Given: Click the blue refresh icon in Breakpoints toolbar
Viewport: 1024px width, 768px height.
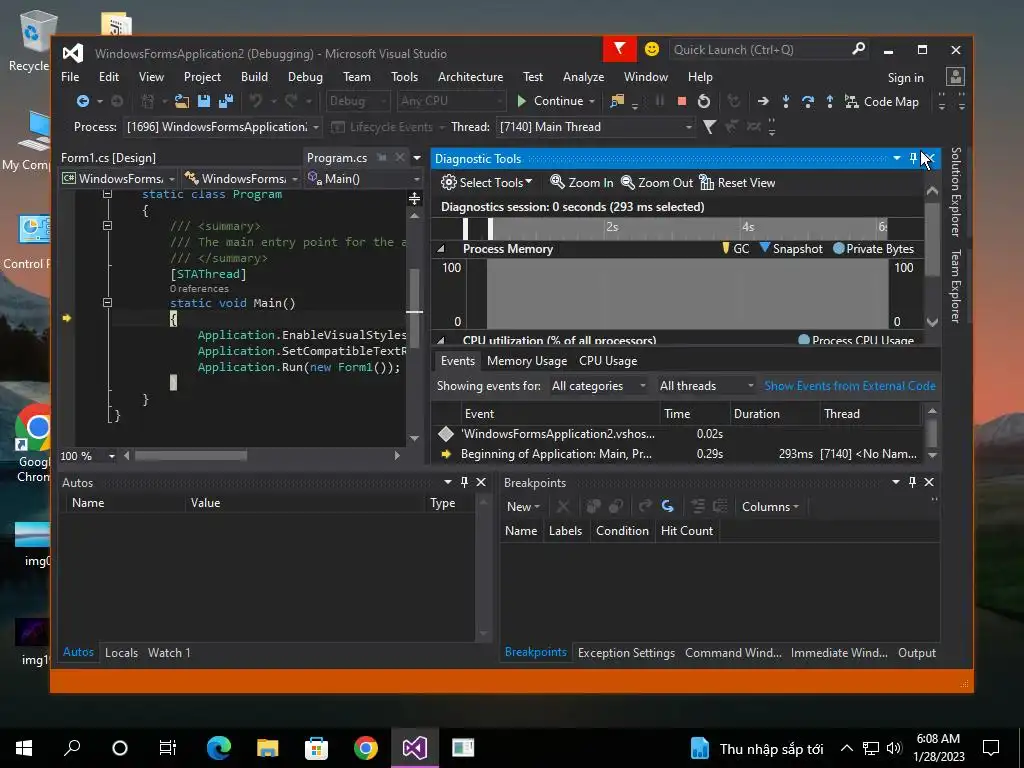Looking at the screenshot, I should pyautogui.click(x=667, y=506).
